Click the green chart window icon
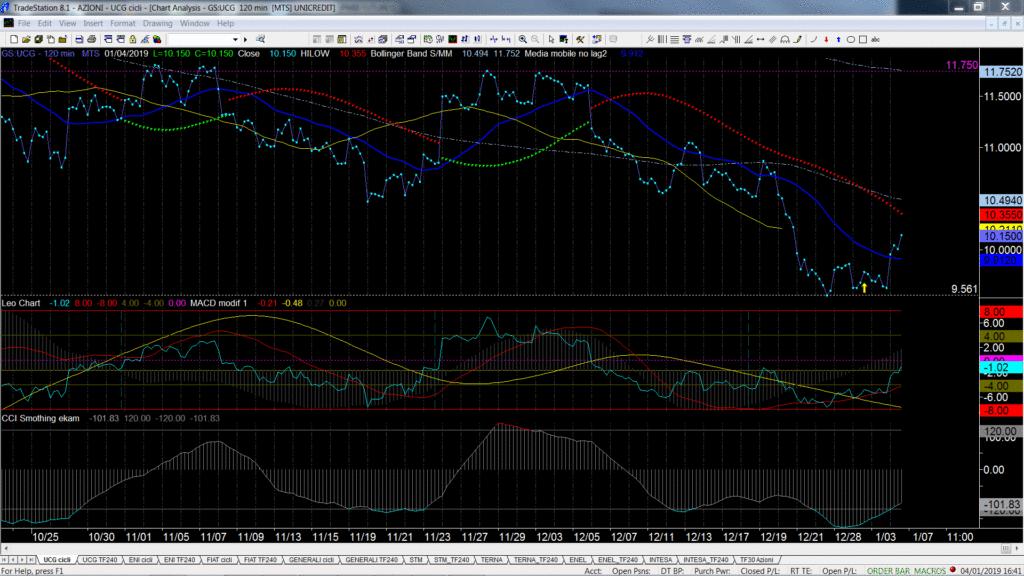Viewport: 1024px width, 576px height. pos(452,39)
